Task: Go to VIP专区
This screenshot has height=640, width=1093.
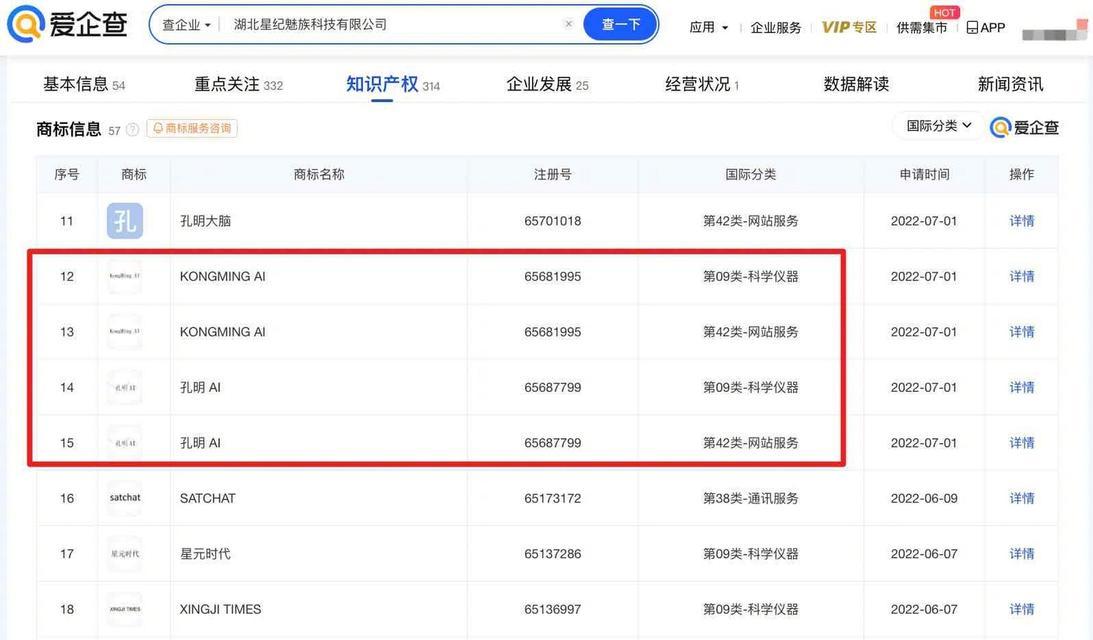Action: click(x=849, y=27)
